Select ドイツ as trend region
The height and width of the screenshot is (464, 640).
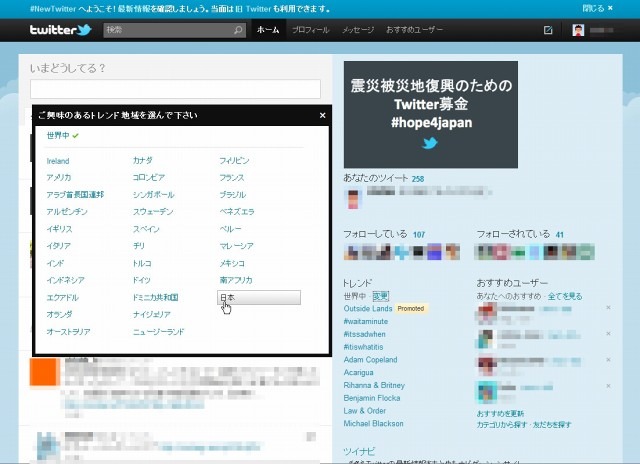(x=142, y=280)
